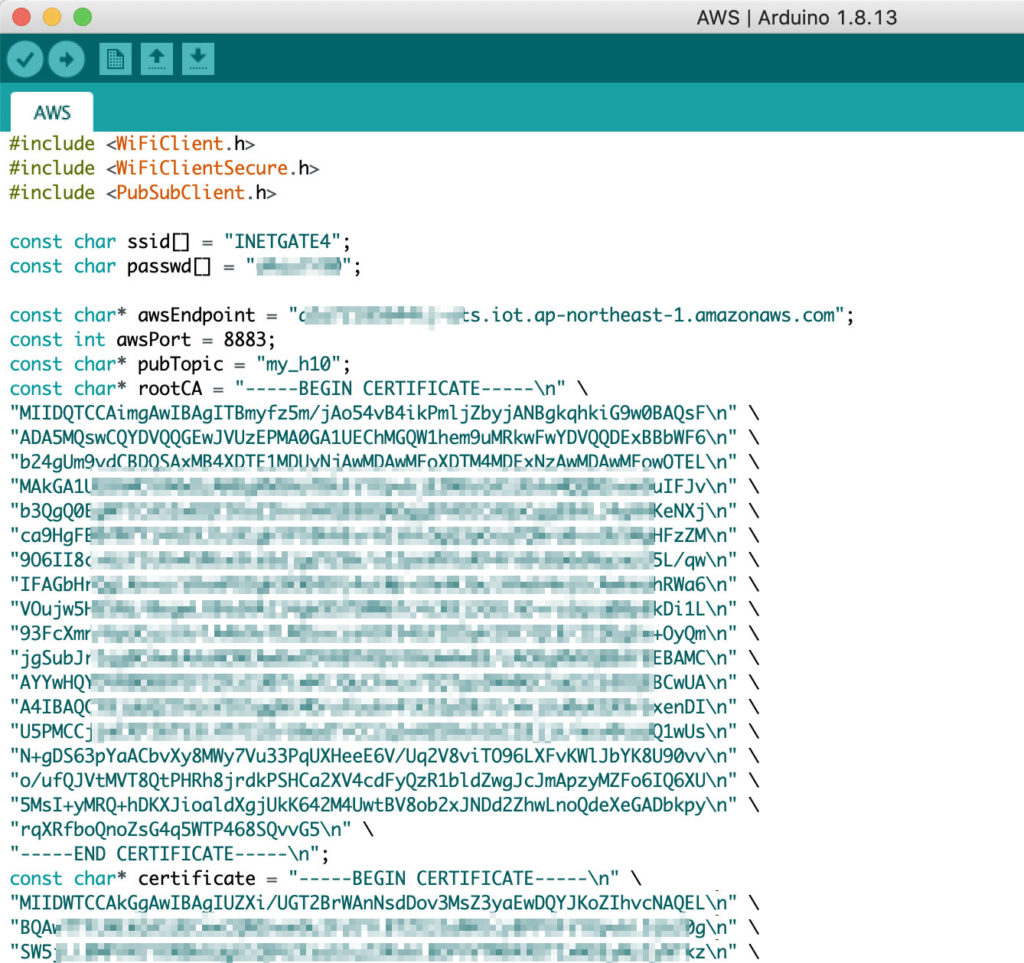The image size is (1024, 963).
Task: Place cursor in awsEndpoint amazonaws.com string
Action: [700, 315]
